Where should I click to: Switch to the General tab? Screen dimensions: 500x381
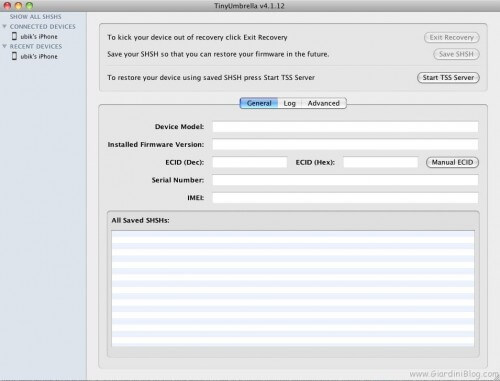[x=259, y=103]
